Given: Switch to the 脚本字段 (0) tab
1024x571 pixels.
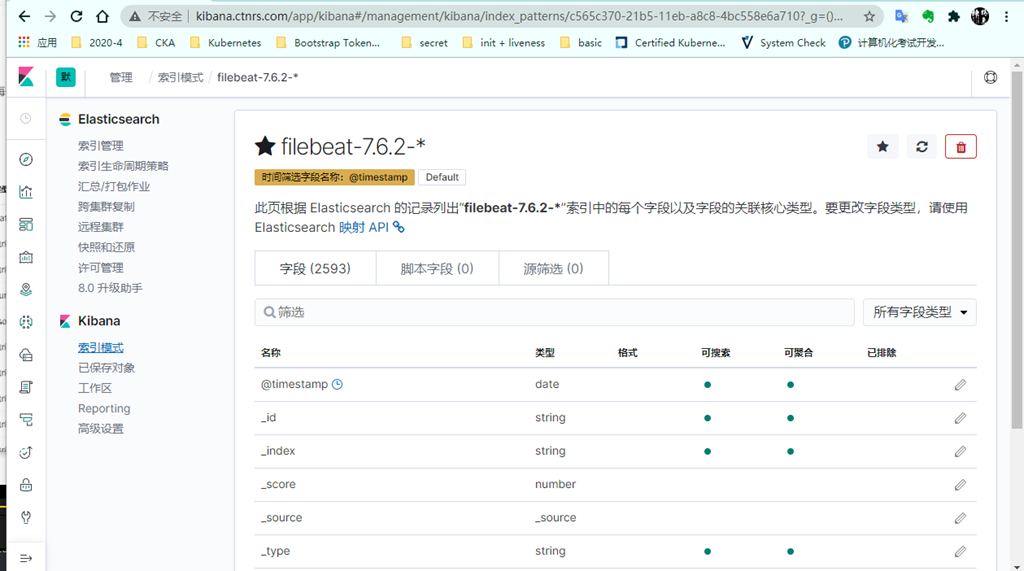Looking at the screenshot, I should coord(437,269).
